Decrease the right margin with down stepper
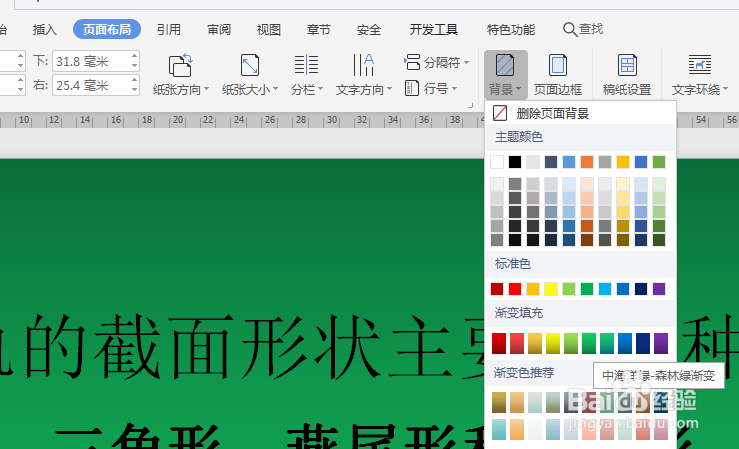The image size is (739, 449). click(x=134, y=90)
